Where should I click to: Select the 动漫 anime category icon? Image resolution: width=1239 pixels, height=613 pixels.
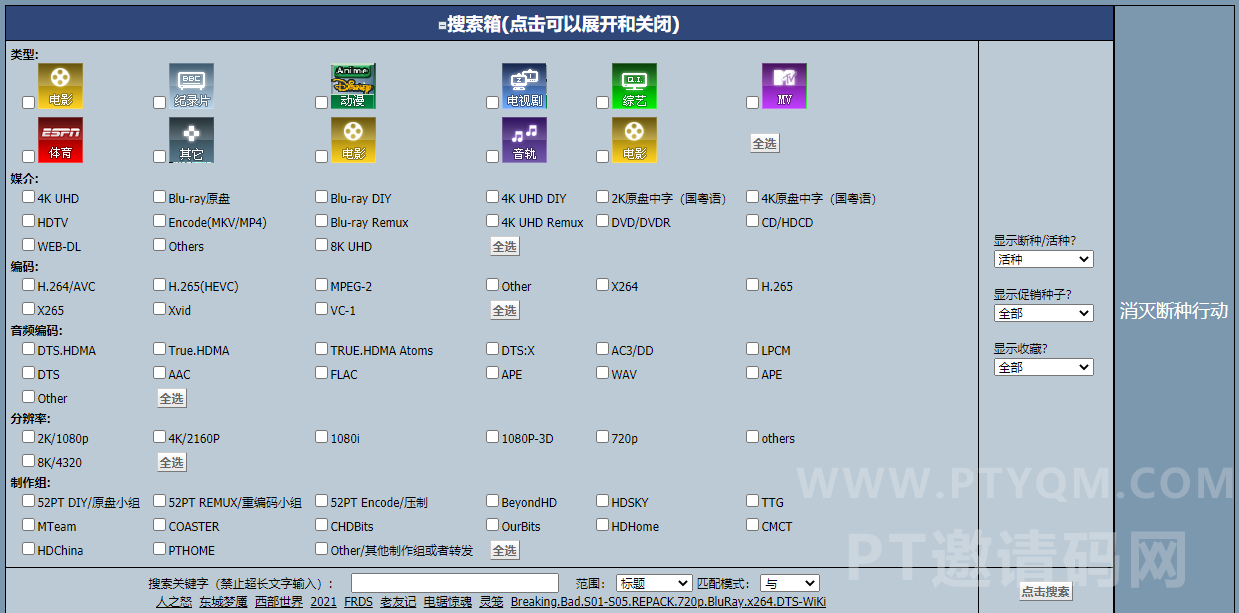(353, 86)
